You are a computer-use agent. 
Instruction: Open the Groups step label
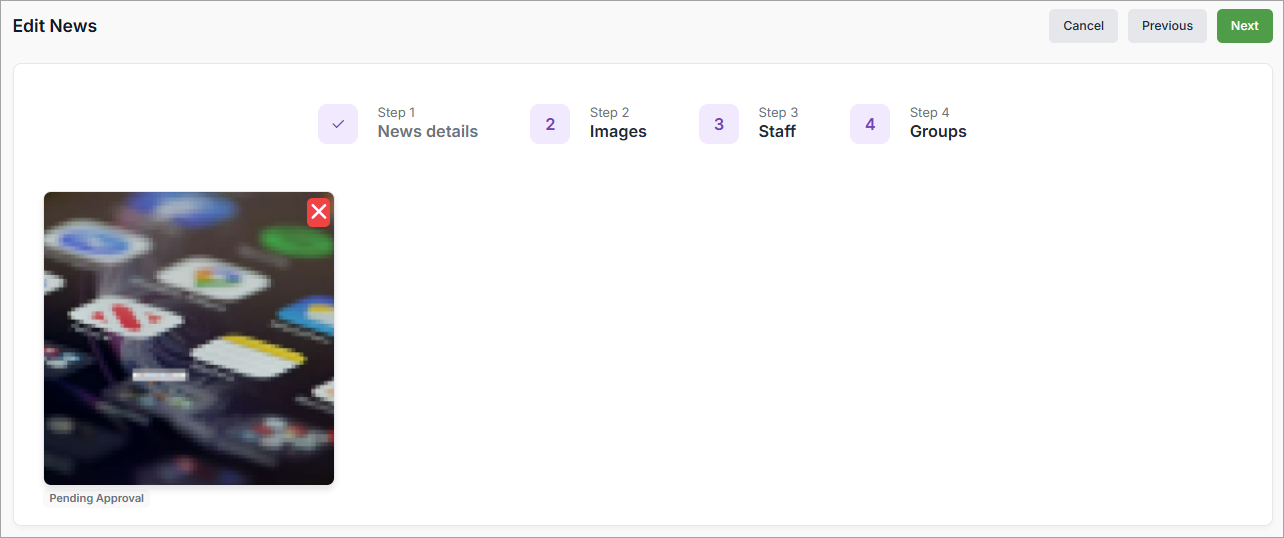(x=938, y=132)
